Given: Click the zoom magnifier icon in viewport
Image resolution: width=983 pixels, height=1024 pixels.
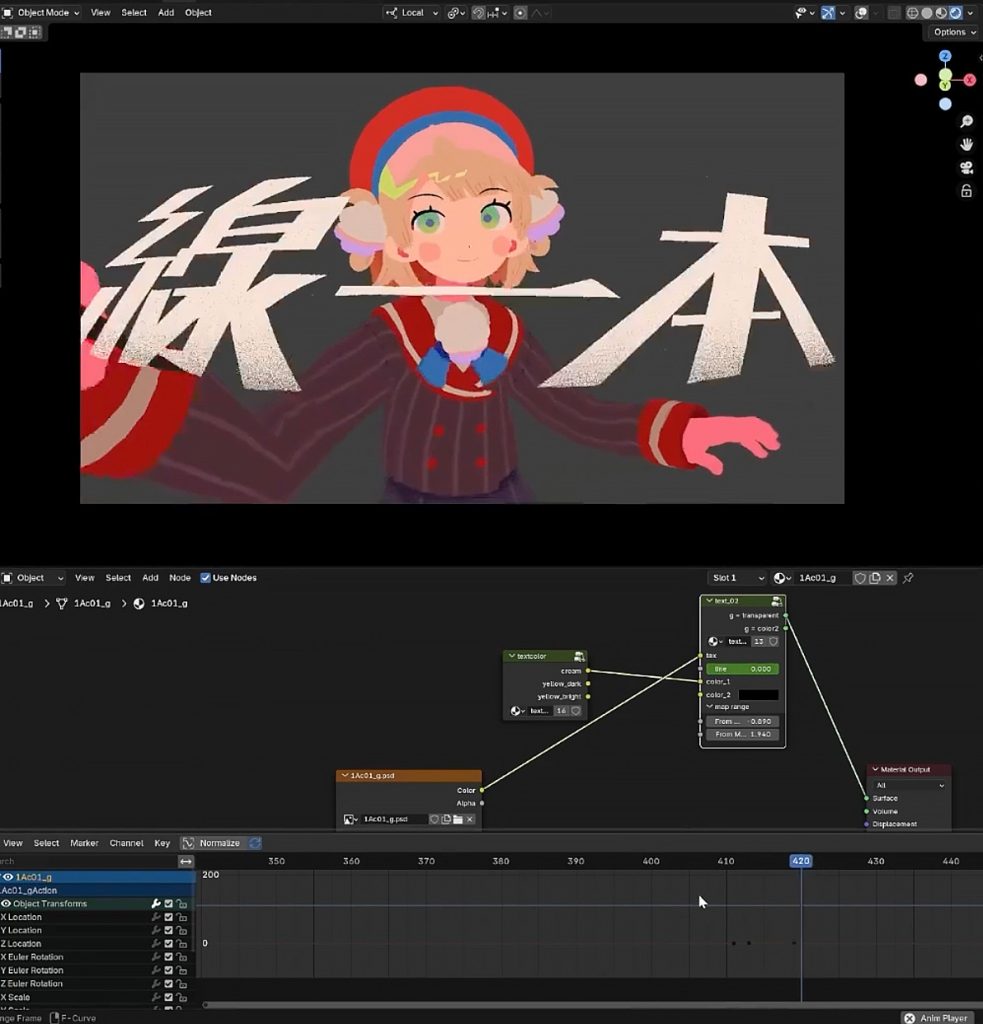Looking at the screenshot, I should 966,122.
